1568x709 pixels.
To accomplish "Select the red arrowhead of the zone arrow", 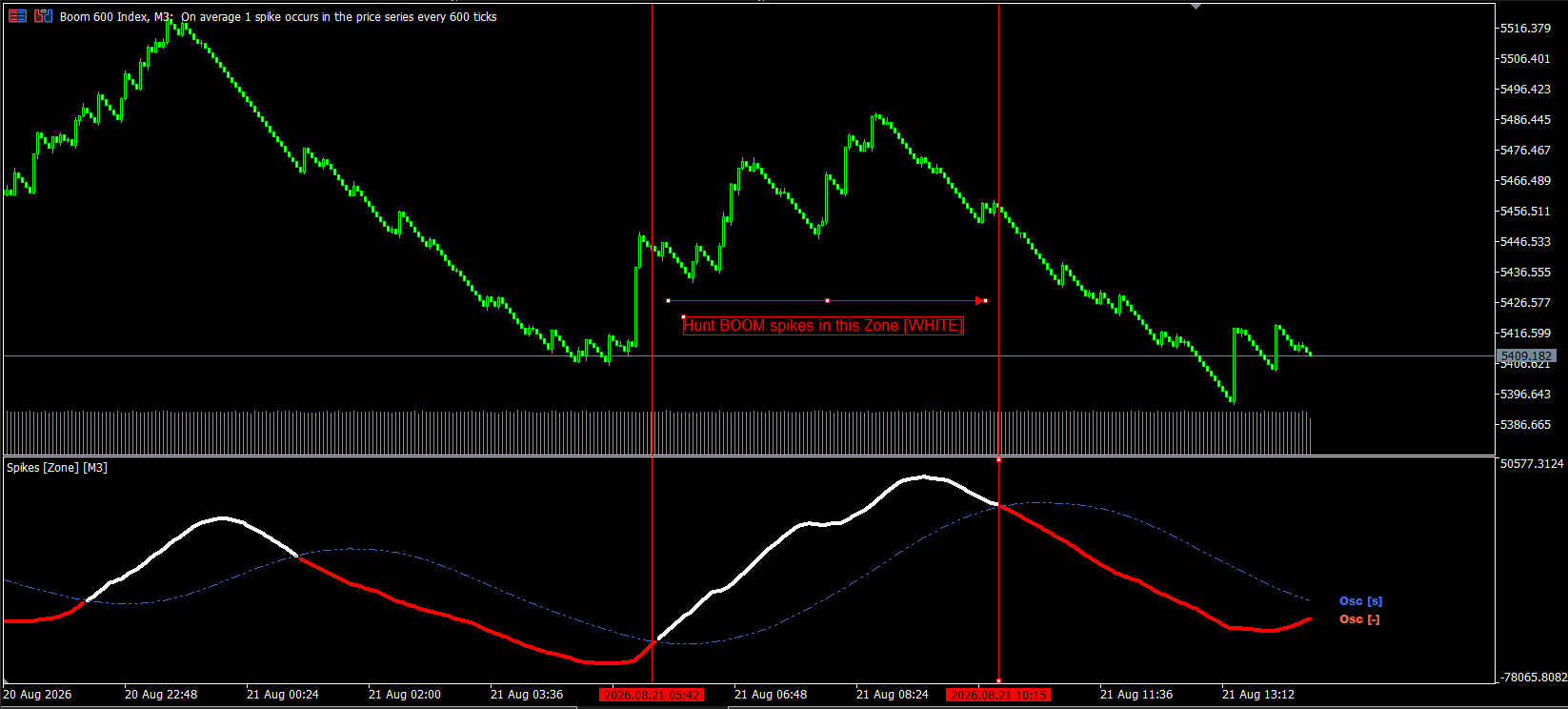I will [981, 301].
